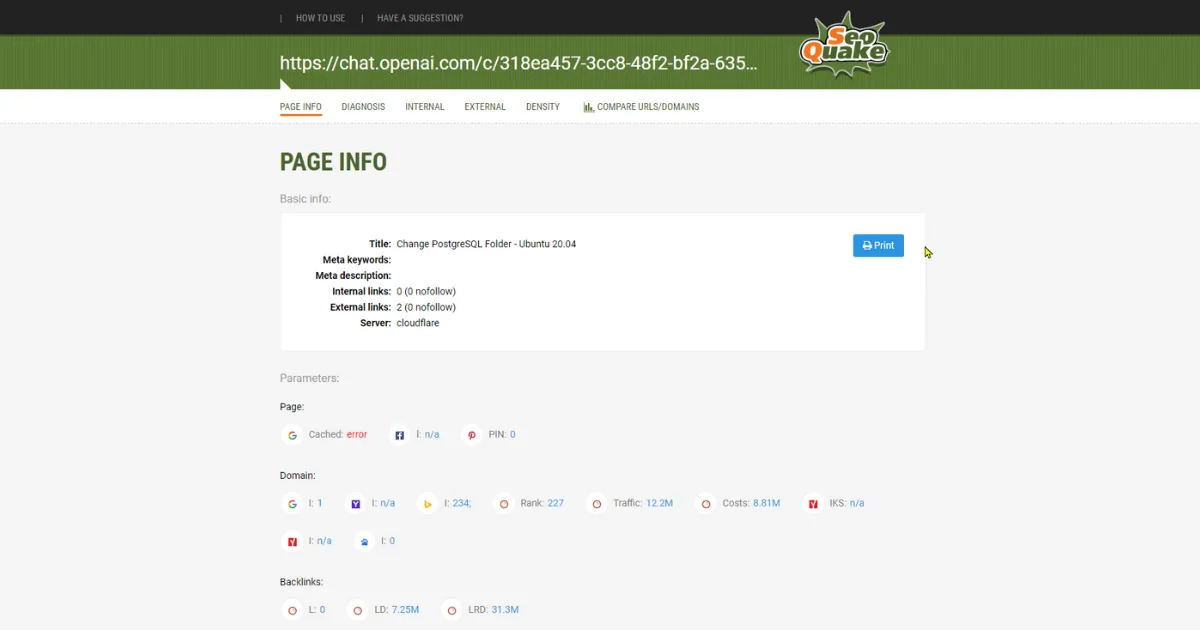Click the PAGE INFO heading

click(x=333, y=162)
